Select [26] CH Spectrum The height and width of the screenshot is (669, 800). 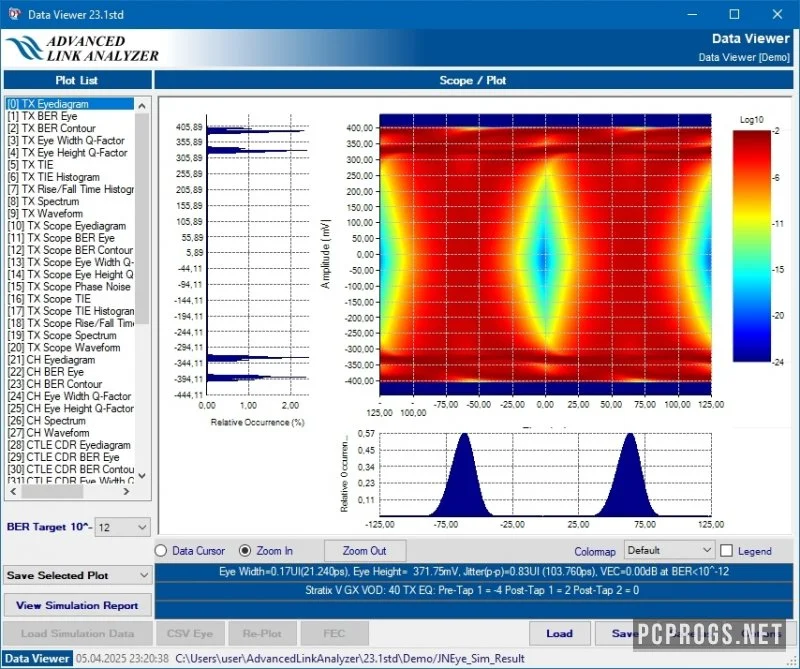(x=70, y=421)
